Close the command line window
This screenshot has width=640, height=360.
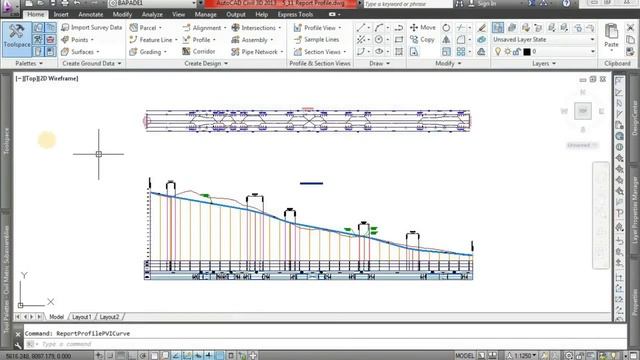[18, 334]
